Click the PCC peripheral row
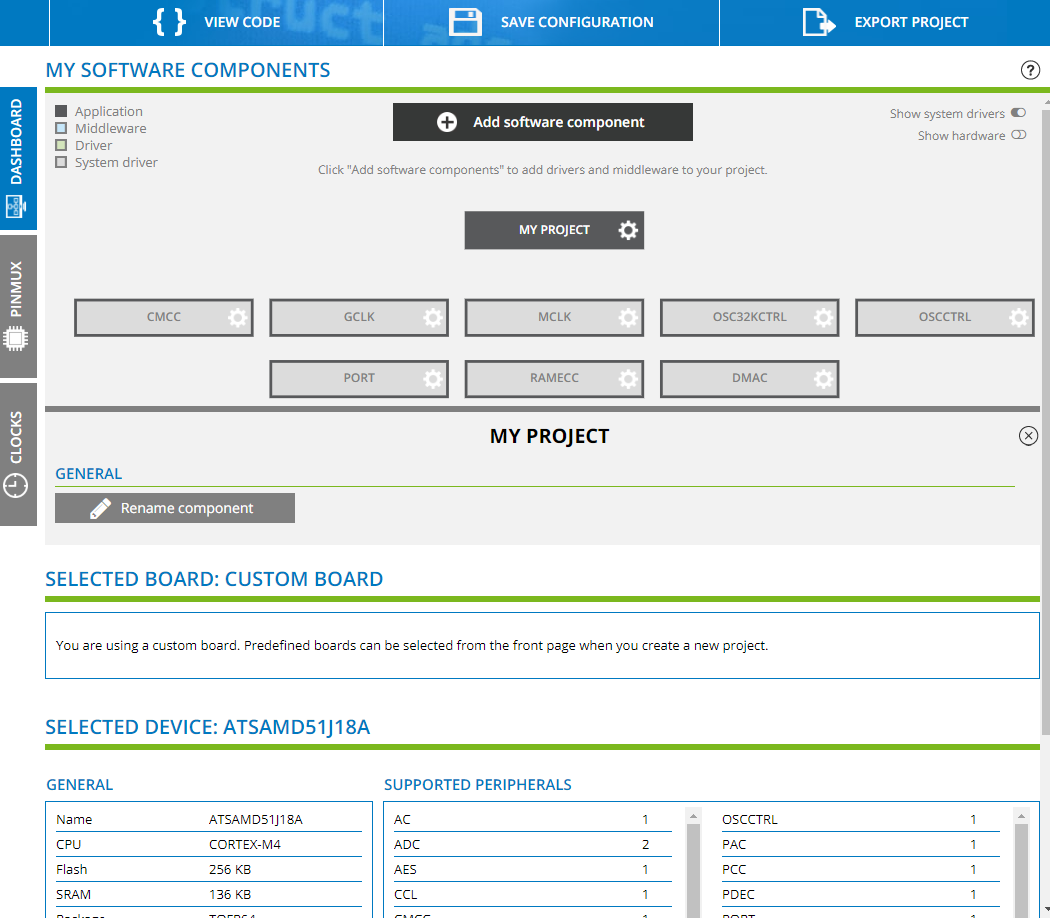The width and height of the screenshot is (1050, 923). [x=860, y=869]
